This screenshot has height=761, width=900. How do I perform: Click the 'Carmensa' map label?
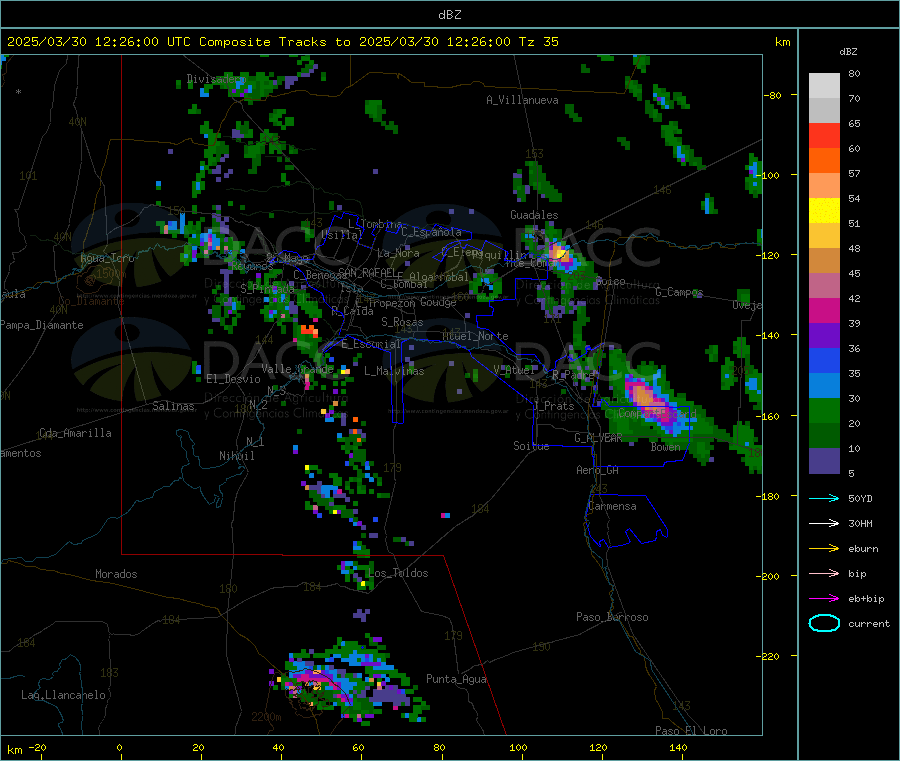pos(612,506)
